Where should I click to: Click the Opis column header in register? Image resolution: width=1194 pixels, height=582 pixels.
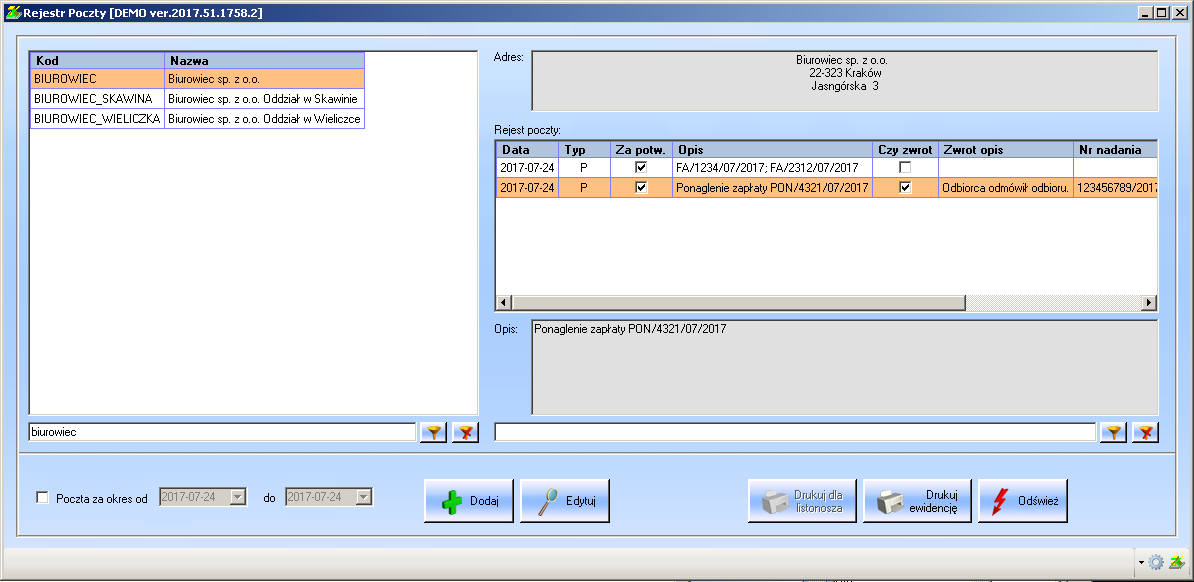pyautogui.click(x=772, y=149)
